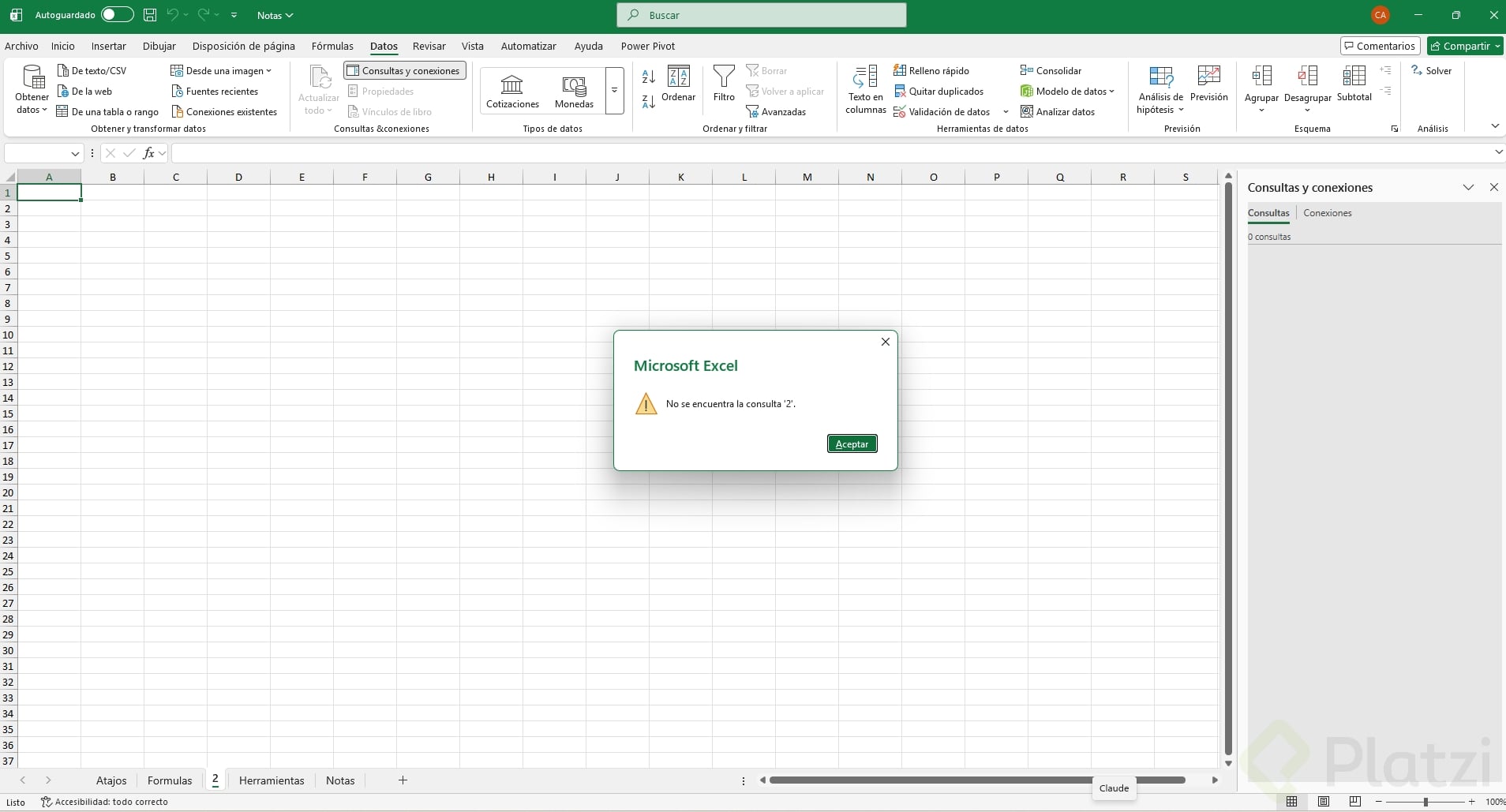Close the Microsoft Excel error dialog
The height and width of the screenshot is (812, 1506).
[886, 342]
